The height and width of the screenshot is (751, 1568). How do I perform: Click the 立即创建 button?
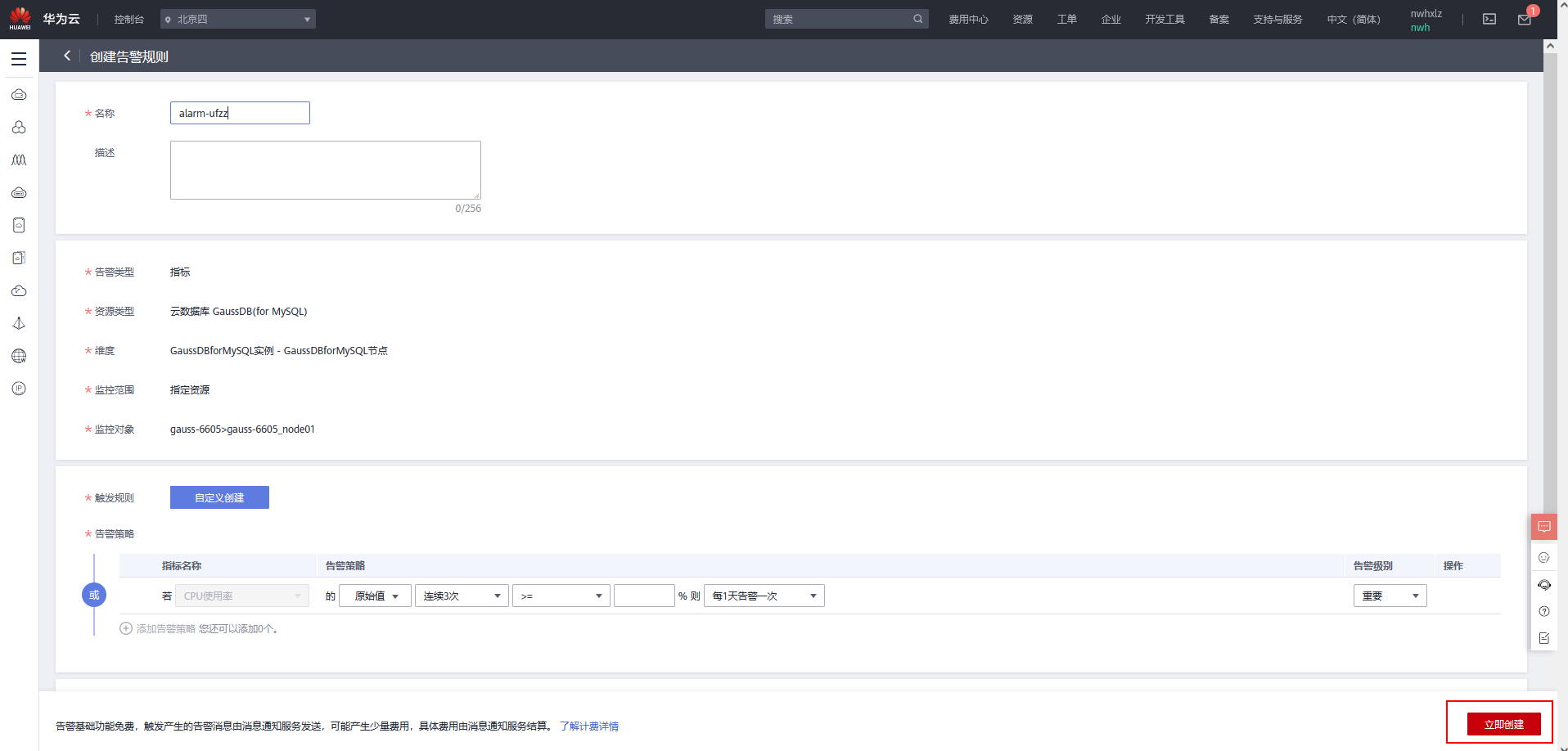1503,724
